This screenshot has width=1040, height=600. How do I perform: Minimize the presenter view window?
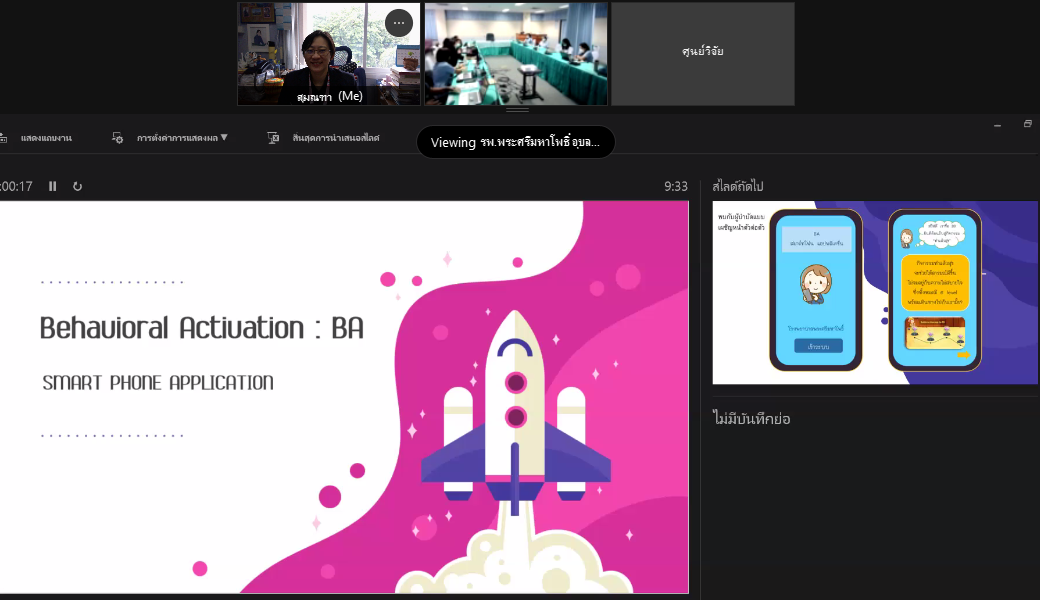pos(997,125)
